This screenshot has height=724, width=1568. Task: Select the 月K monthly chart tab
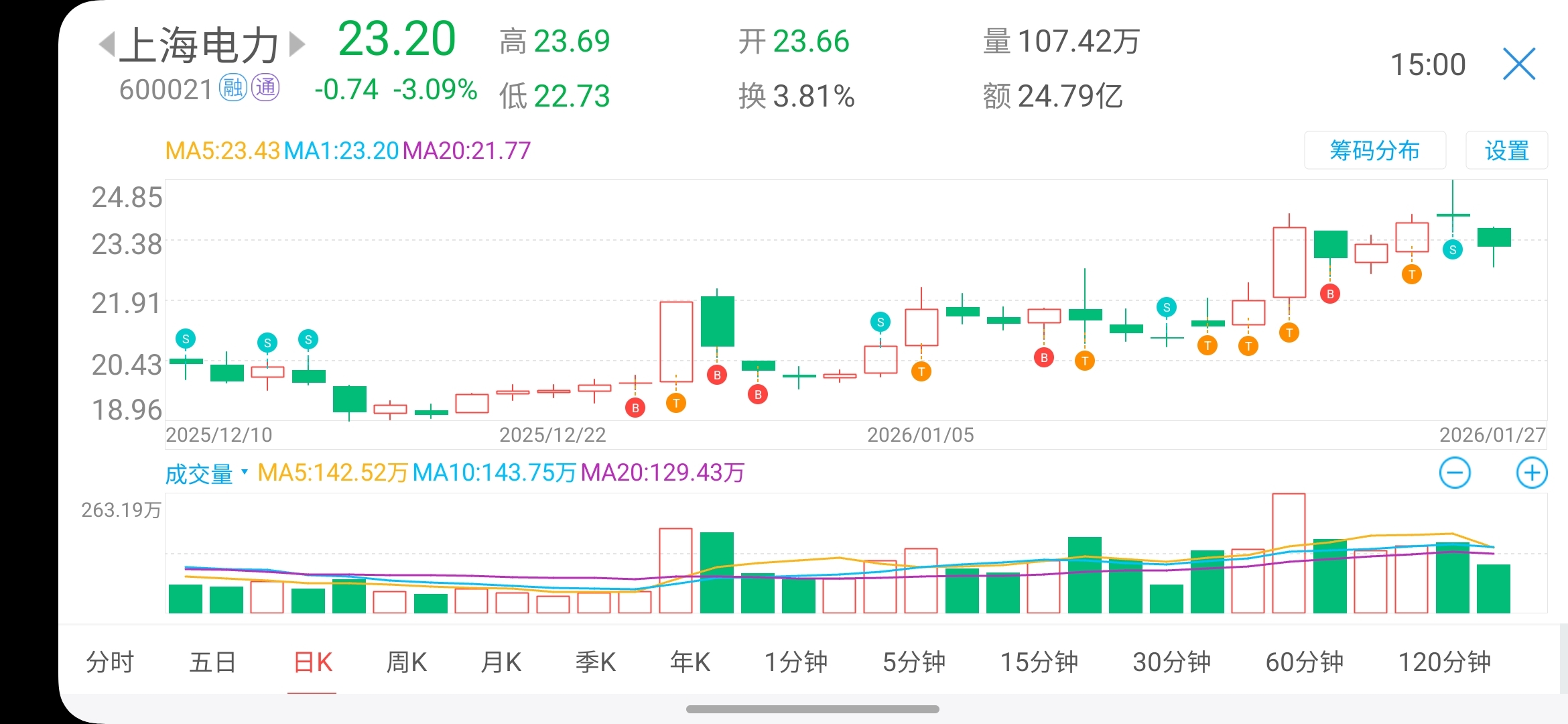tap(501, 662)
